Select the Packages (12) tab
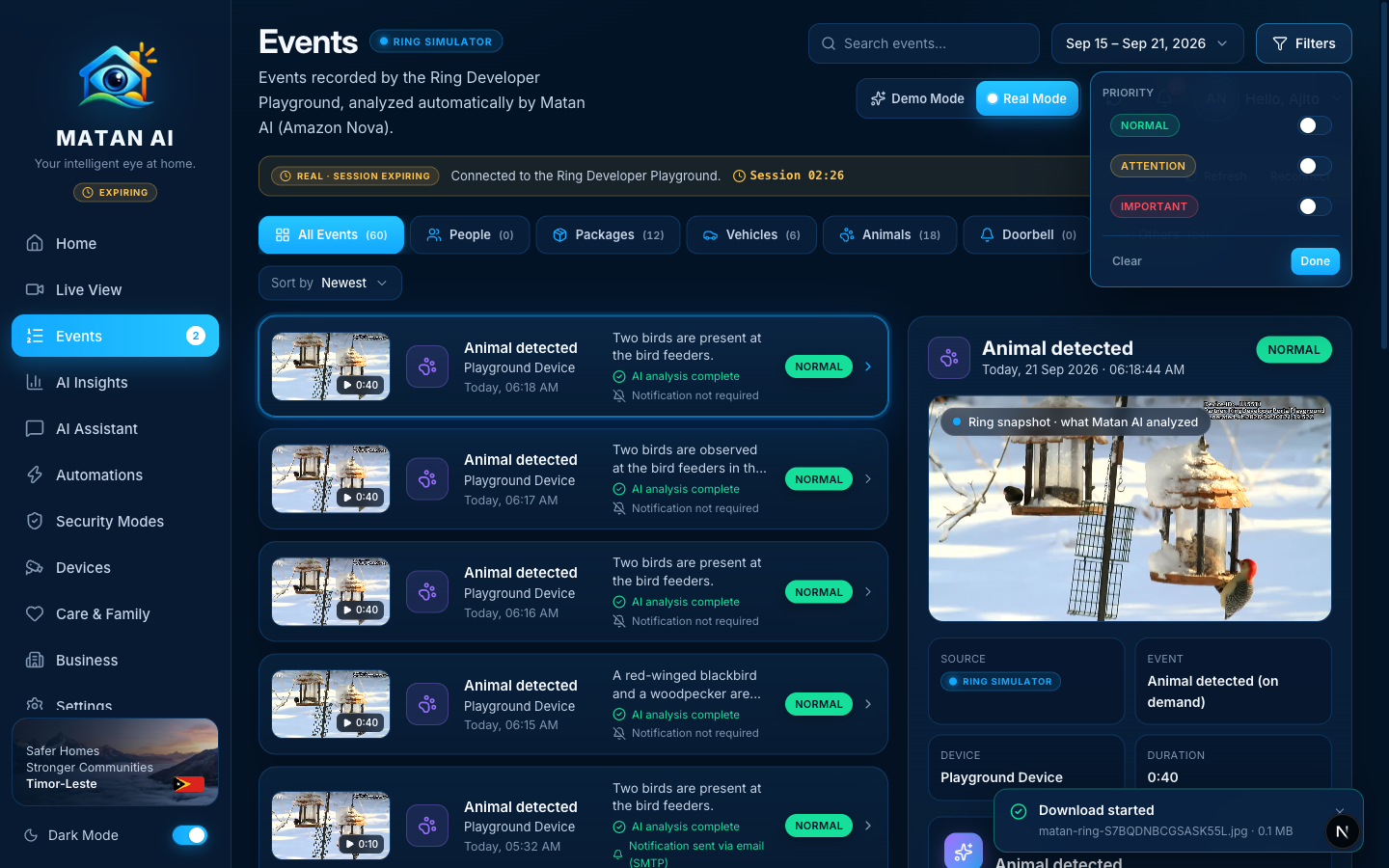Viewport: 1389px width, 868px height. 608,234
